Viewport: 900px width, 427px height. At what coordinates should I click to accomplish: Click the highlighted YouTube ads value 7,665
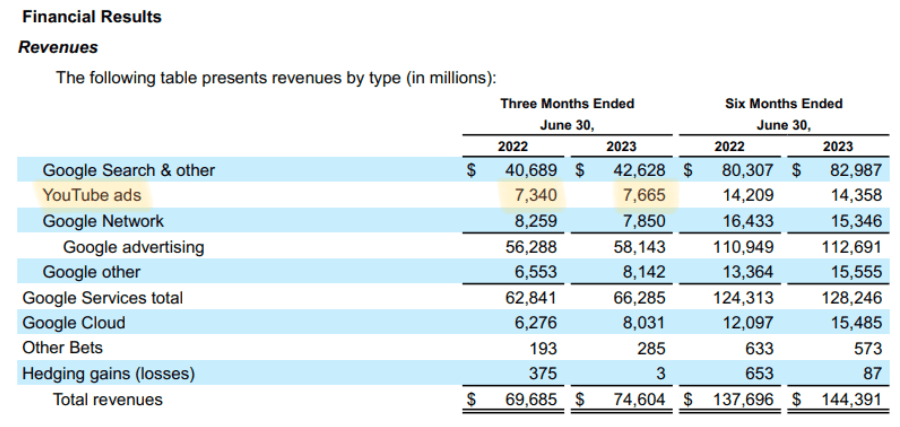(x=643, y=196)
